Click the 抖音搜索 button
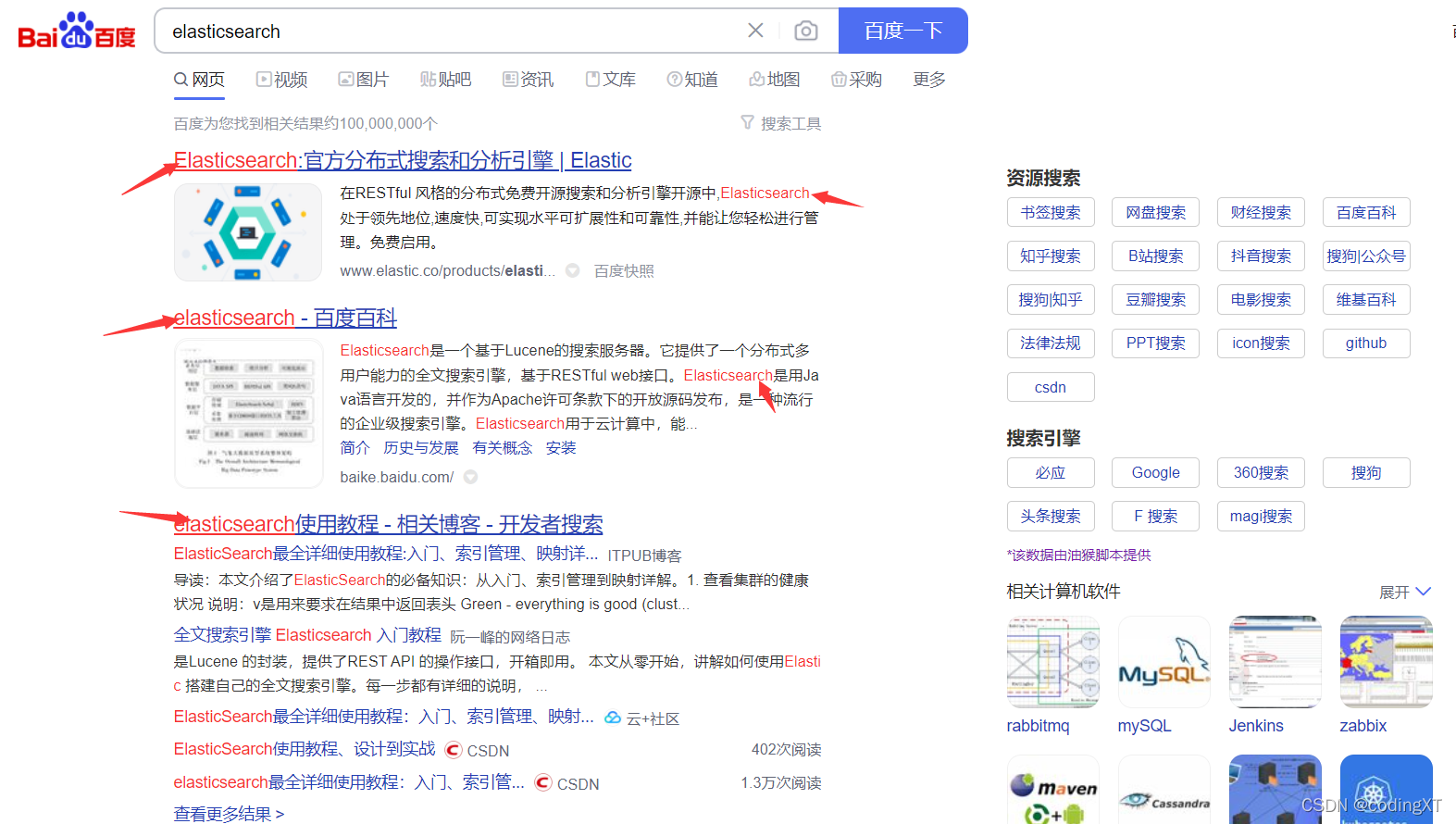This screenshot has width=1456, height=824. pyautogui.click(x=1261, y=256)
